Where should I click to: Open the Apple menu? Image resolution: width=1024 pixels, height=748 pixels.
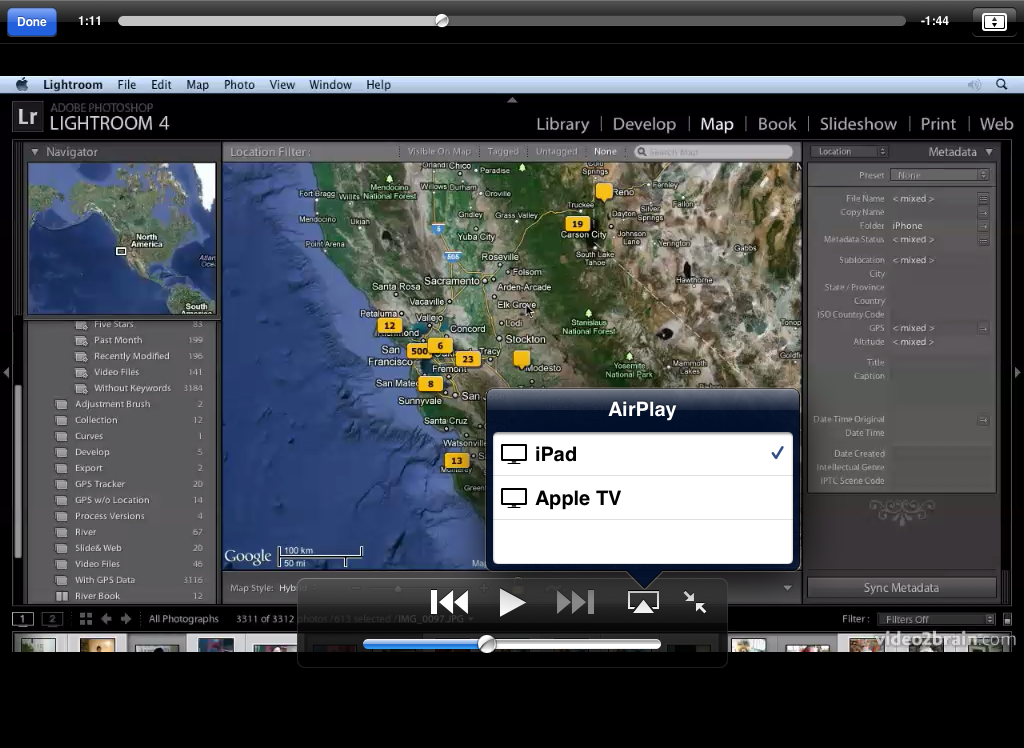click(22, 84)
